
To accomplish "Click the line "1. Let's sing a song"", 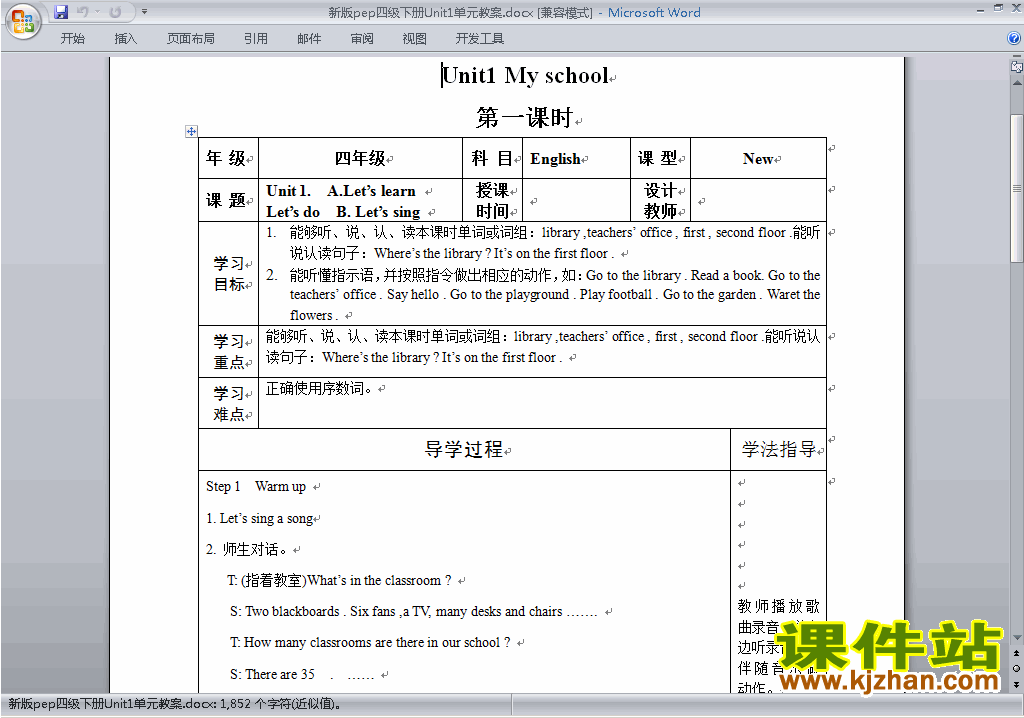I will (x=260, y=518).
